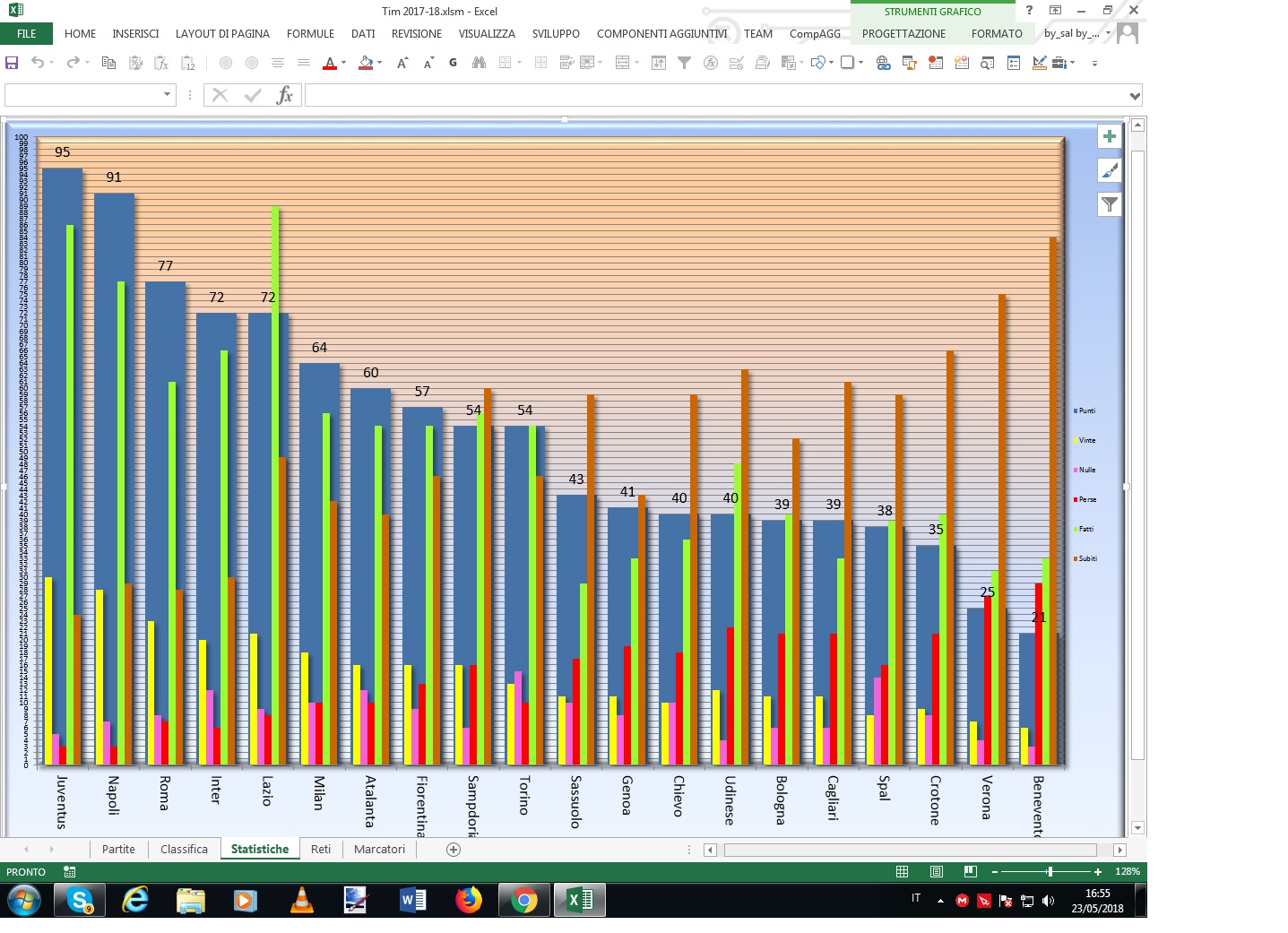This screenshot has width=1288, height=933.
Task: Open the FILE menu
Action: click(27, 33)
